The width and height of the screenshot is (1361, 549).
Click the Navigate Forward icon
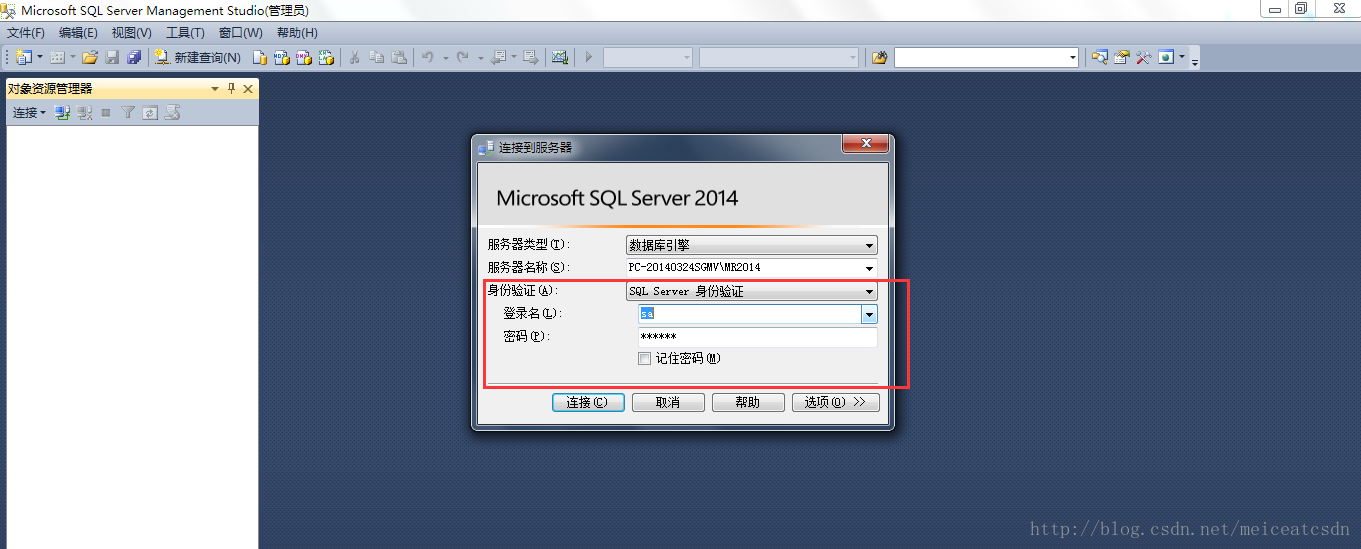coord(530,57)
